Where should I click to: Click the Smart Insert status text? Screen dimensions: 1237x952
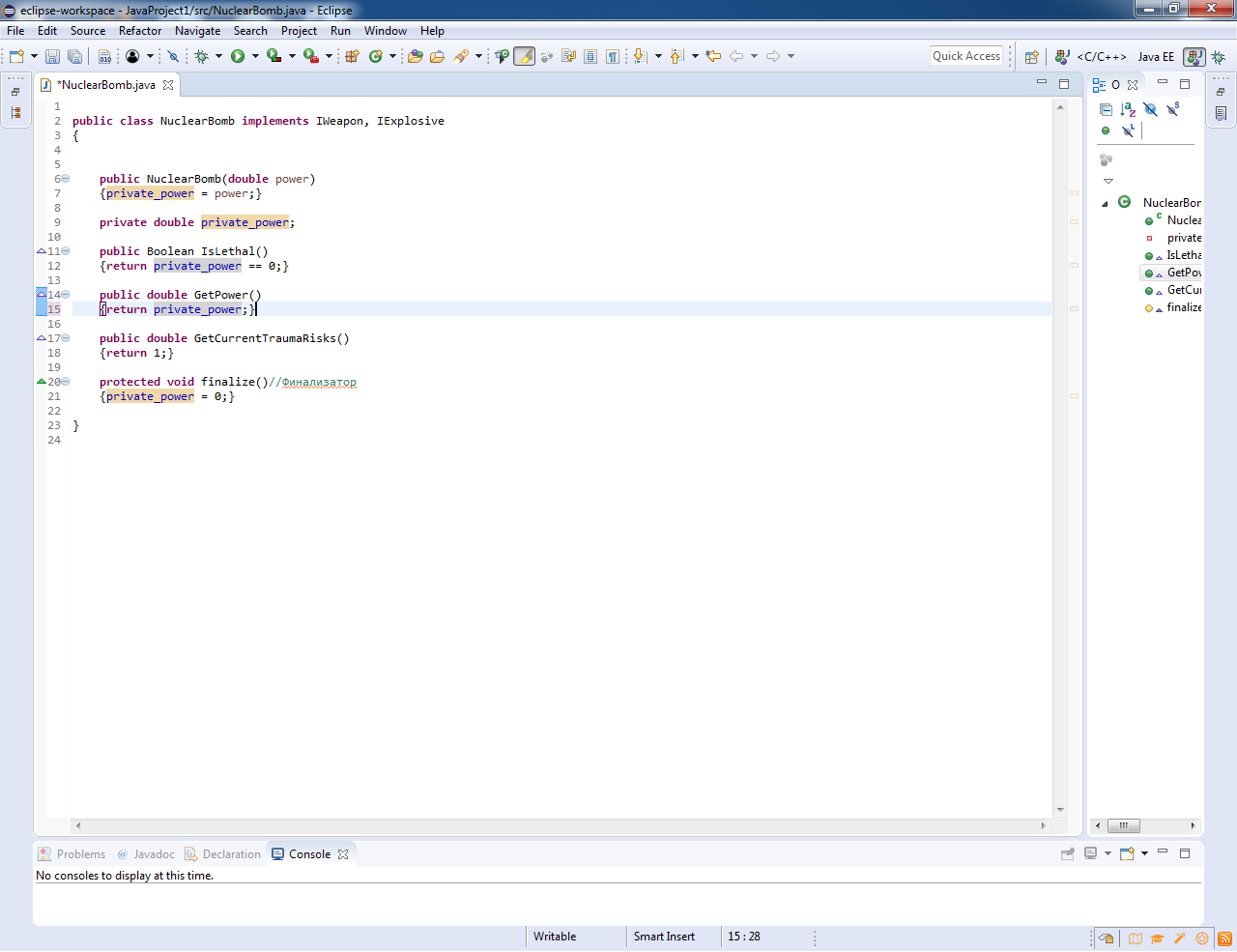click(664, 937)
